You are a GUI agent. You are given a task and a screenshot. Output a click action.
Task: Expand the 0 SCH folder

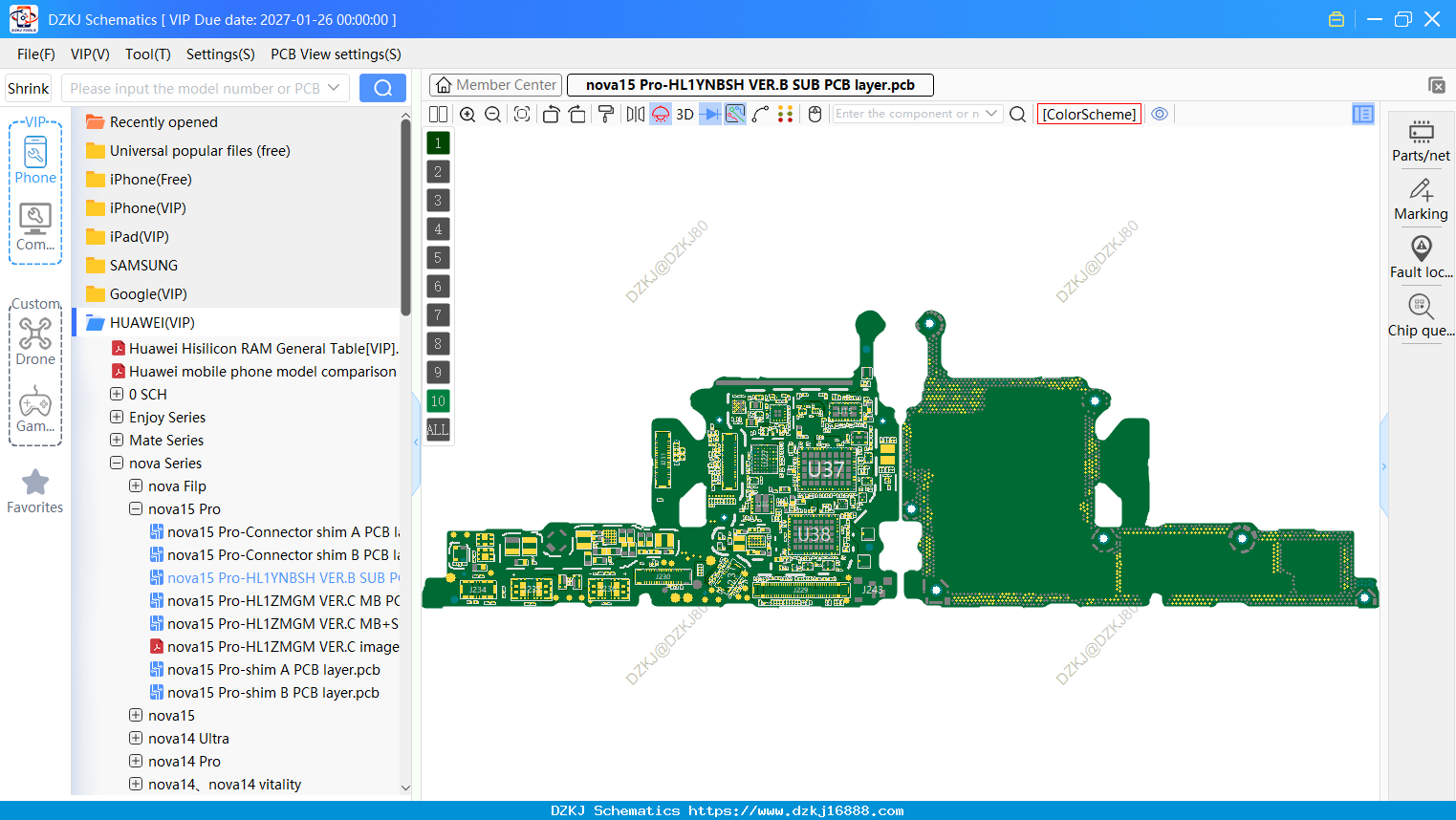[x=117, y=394]
